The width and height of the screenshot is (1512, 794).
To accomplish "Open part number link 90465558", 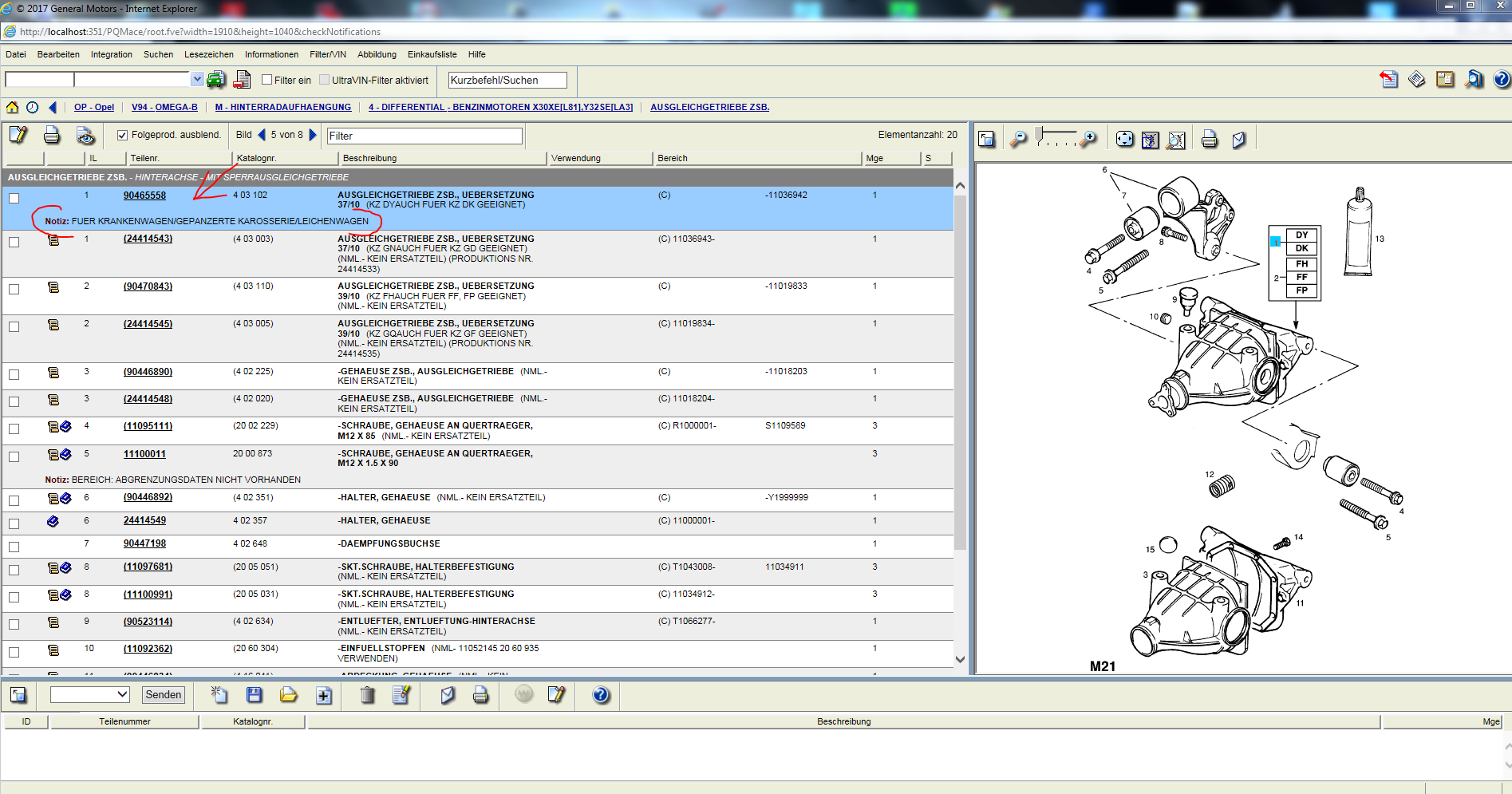I will [x=144, y=196].
